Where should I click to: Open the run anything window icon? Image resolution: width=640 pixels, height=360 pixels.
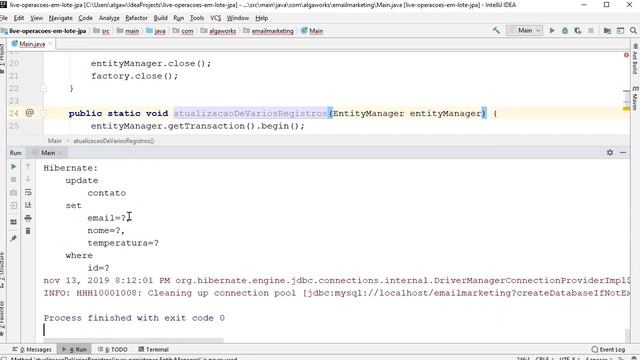(x=620, y=31)
